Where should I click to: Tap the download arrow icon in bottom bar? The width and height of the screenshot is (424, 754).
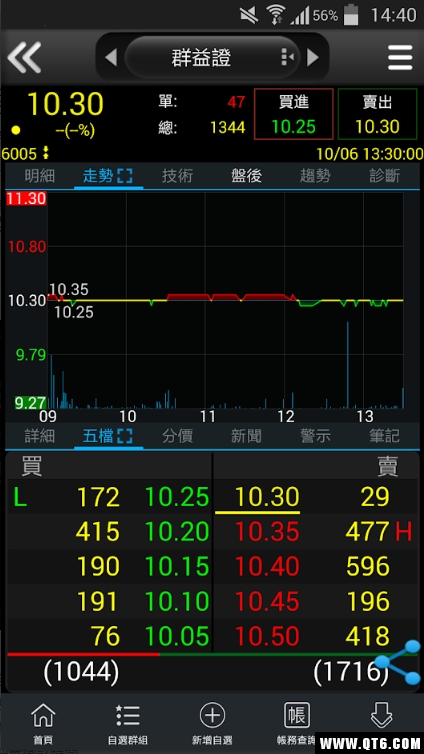click(x=381, y=716)
